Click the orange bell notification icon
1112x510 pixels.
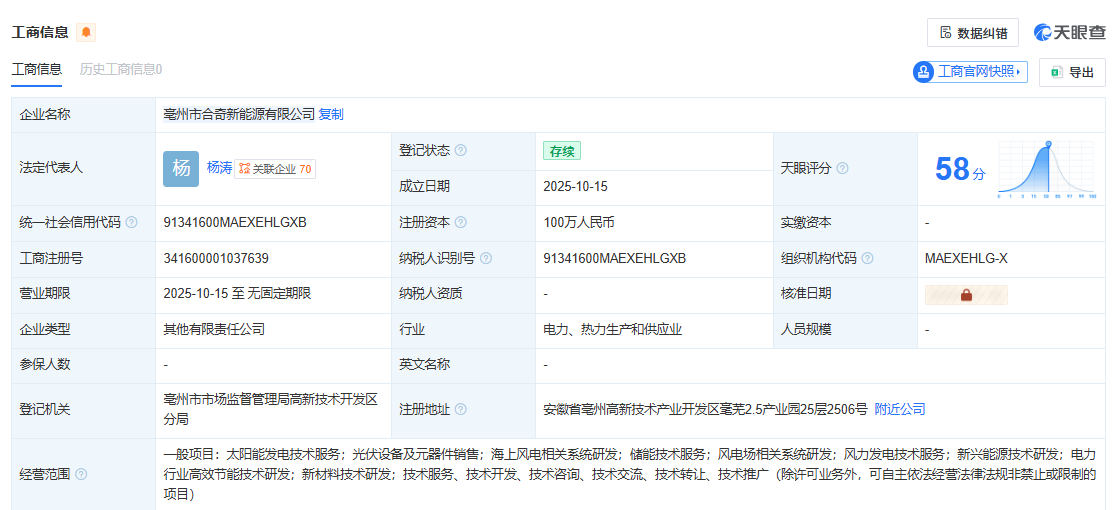tap(86, 32)
